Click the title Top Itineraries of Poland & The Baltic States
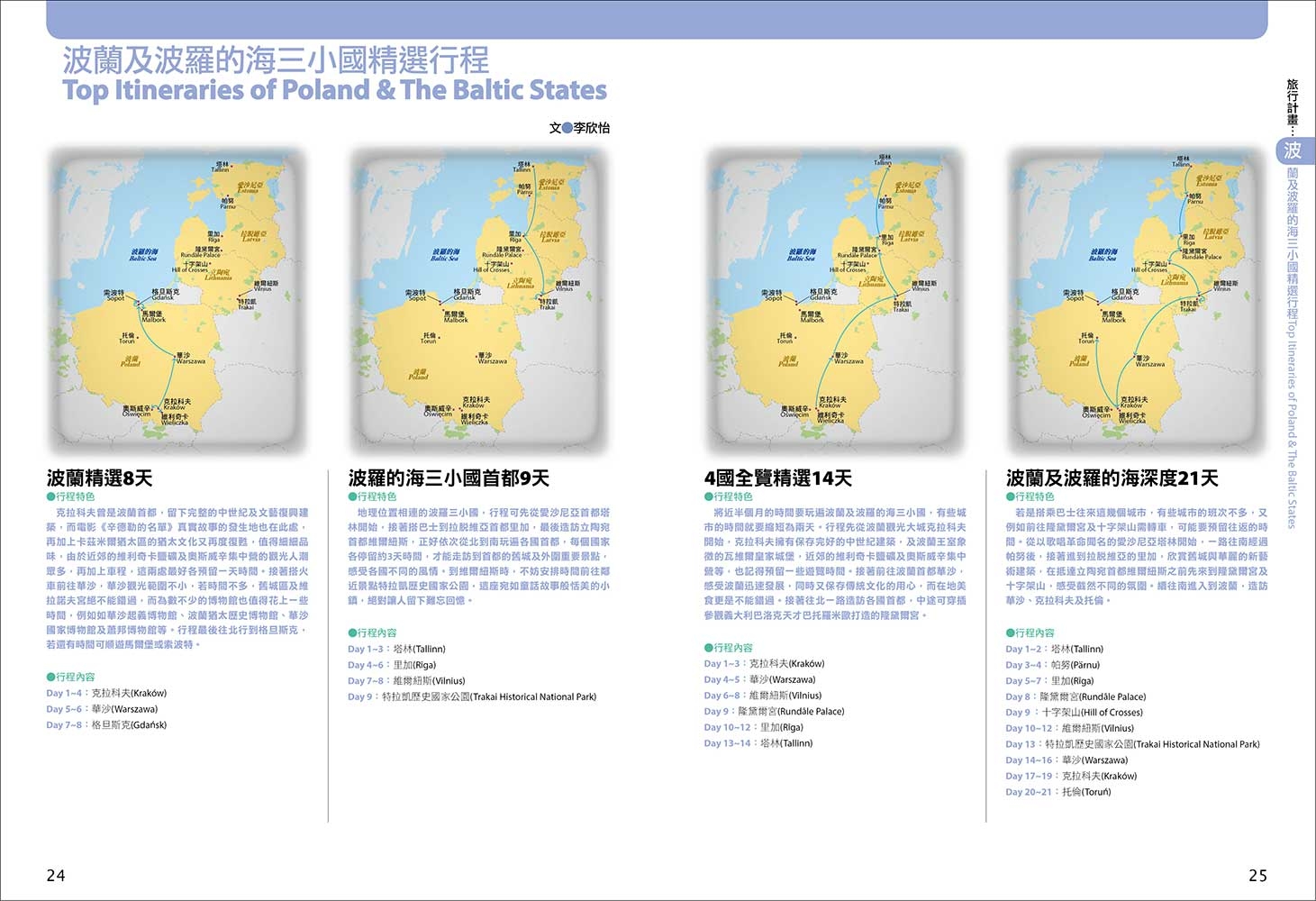Viewport: 1316px width, 901px height. [x=334, y=90]
